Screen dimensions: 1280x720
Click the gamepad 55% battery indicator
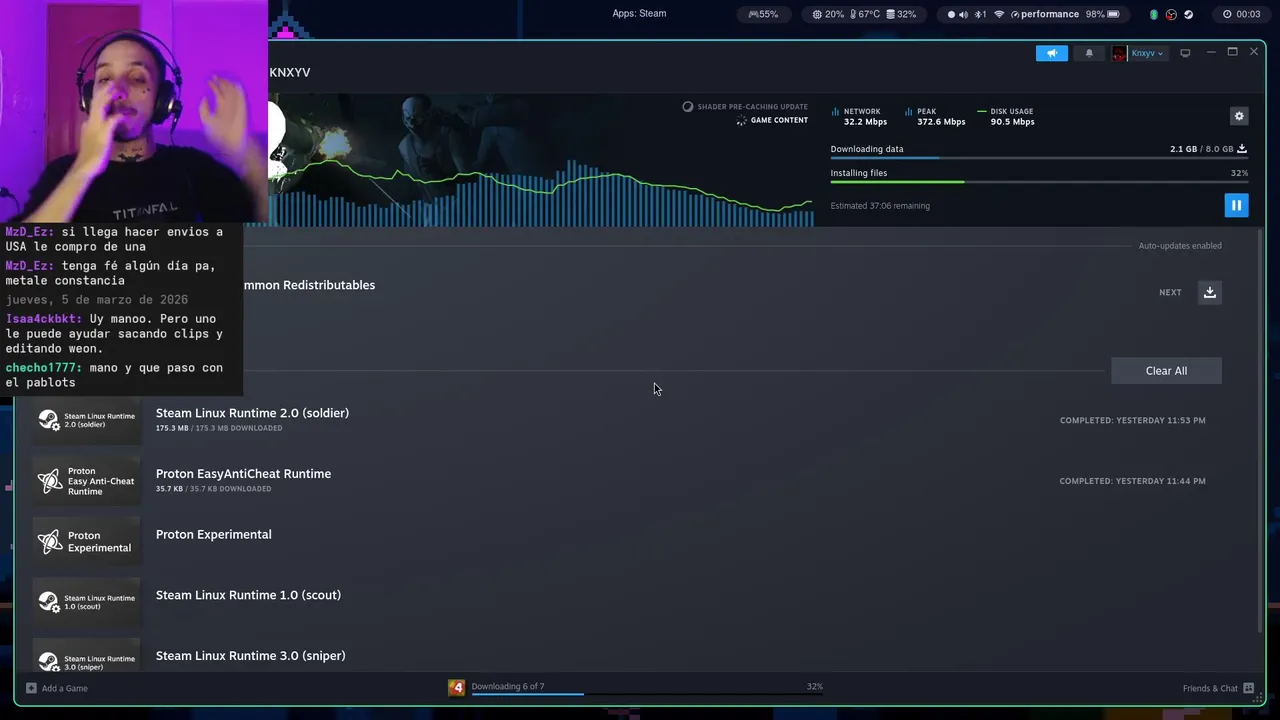pos(762,14)
